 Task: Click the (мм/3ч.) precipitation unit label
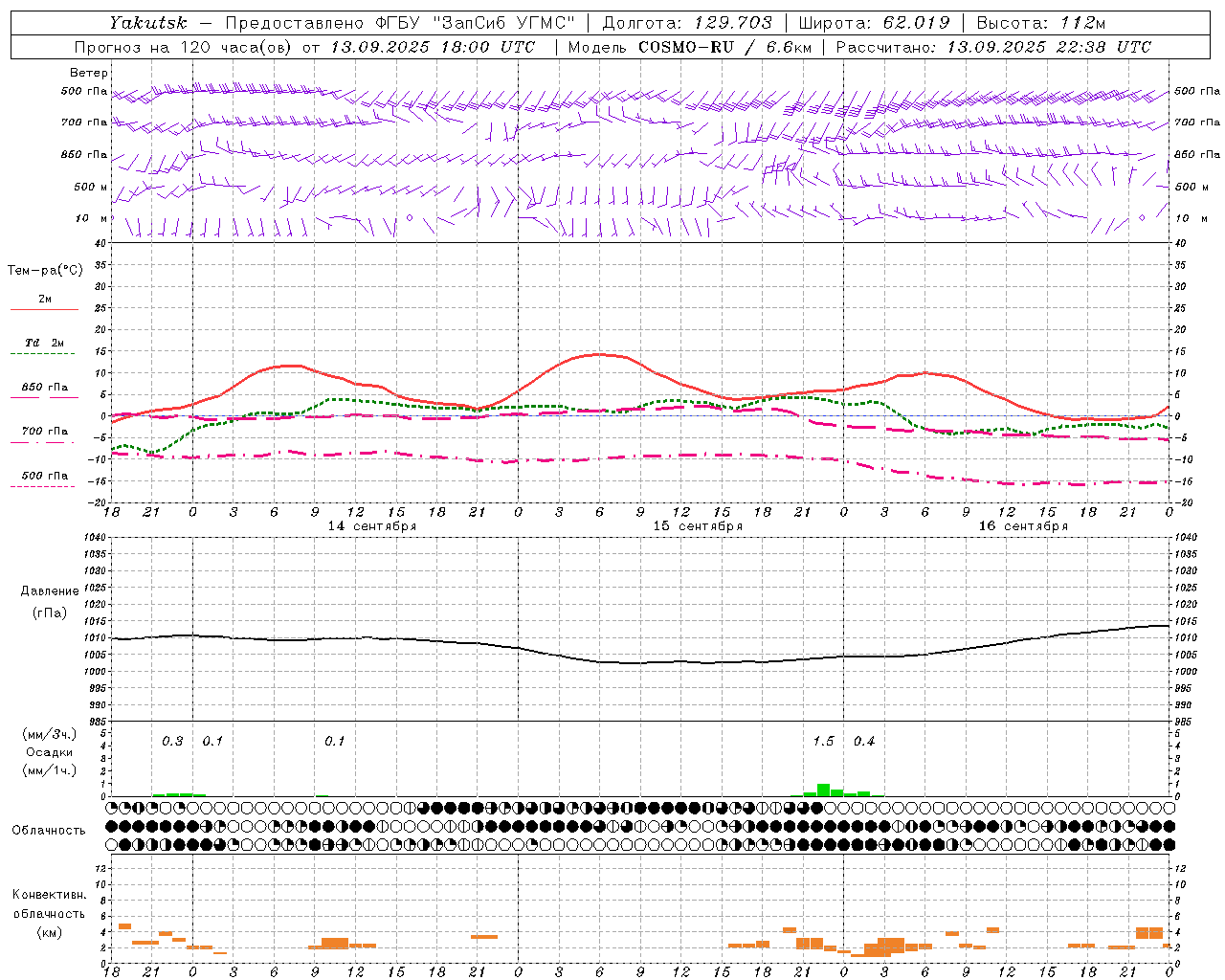pos(50,734)
